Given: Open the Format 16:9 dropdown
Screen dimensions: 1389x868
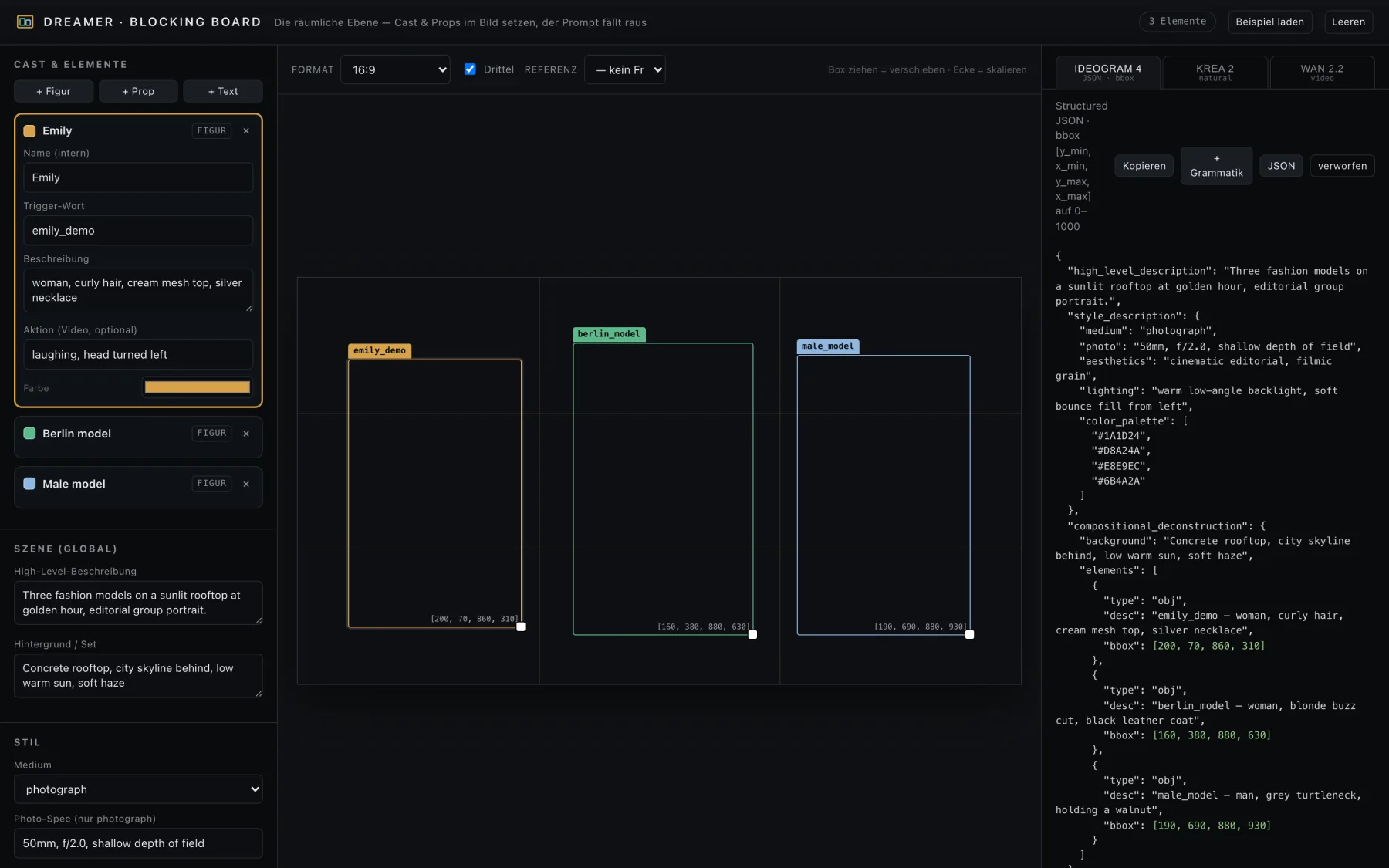Looking at the screenshot, I should (x=395, y=69).
